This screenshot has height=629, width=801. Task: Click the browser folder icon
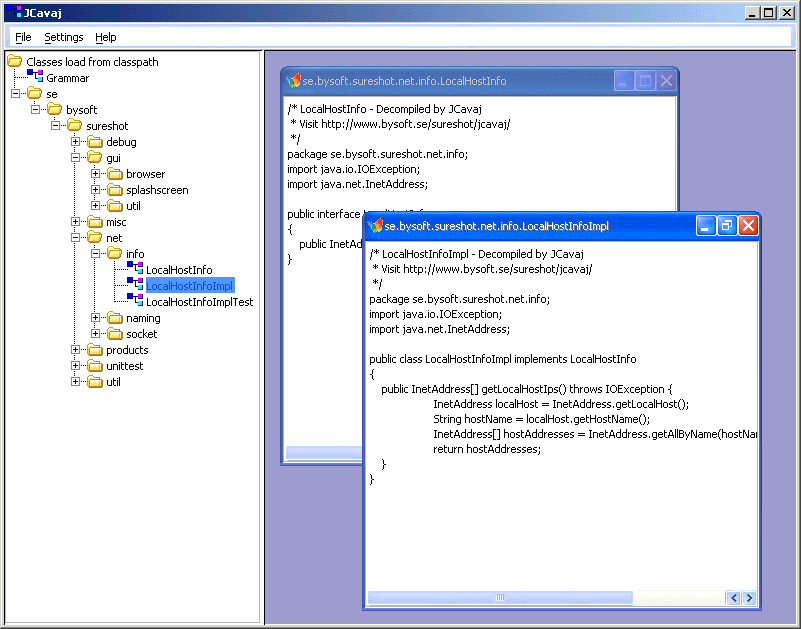[x=115, y=174]
